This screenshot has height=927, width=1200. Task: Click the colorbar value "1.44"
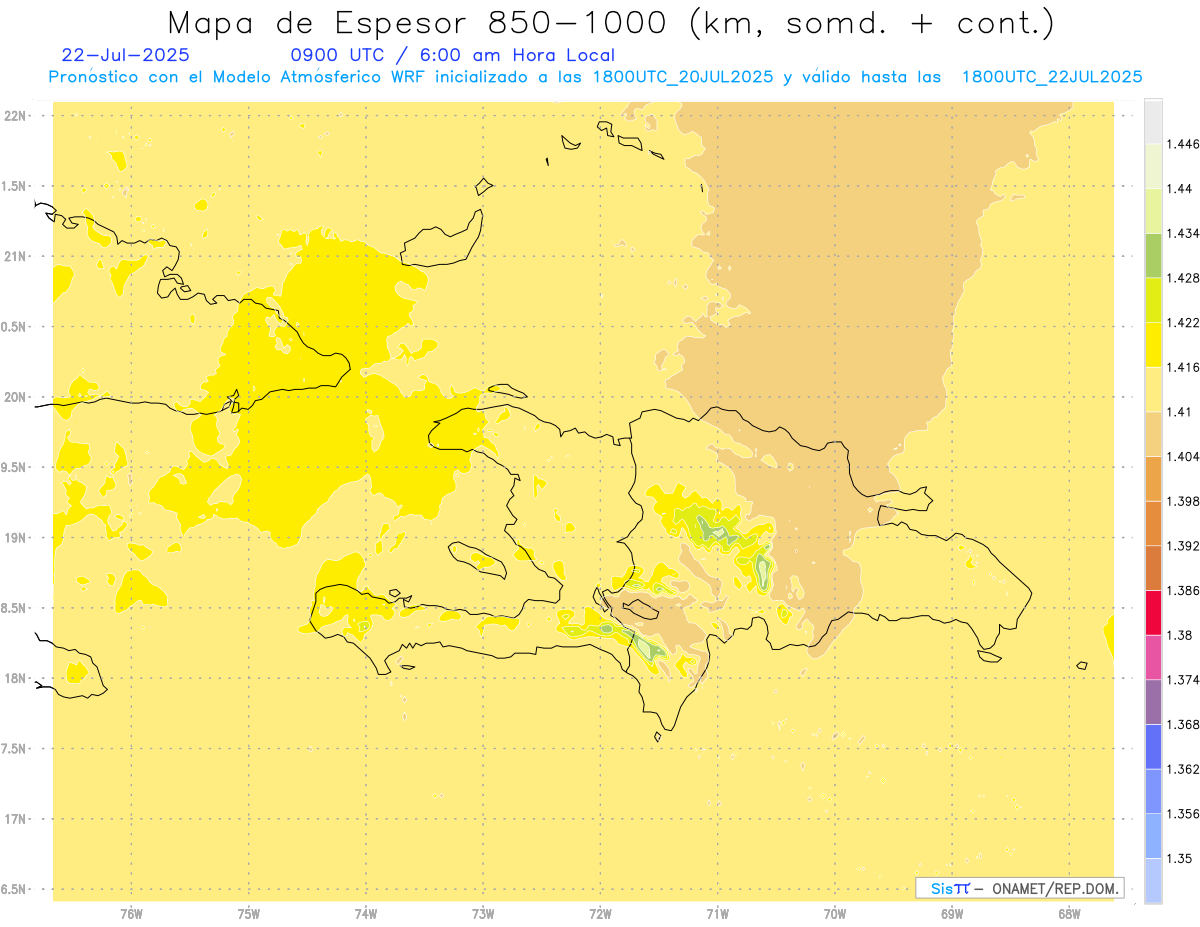pos(1179,189)
